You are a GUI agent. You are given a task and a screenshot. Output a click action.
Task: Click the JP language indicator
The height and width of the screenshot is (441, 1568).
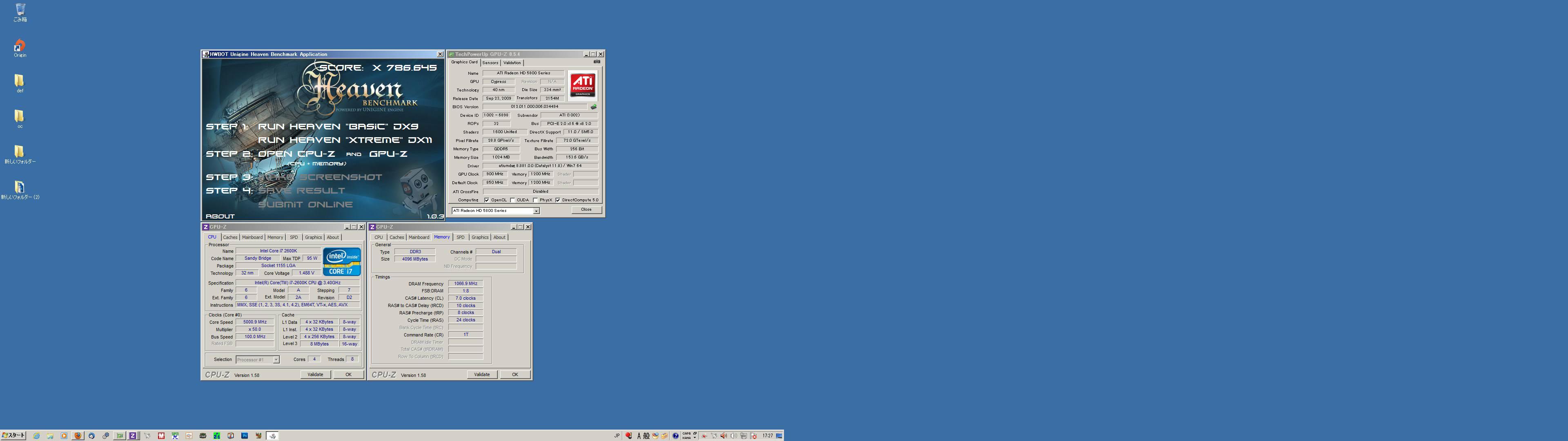[617, 436]
